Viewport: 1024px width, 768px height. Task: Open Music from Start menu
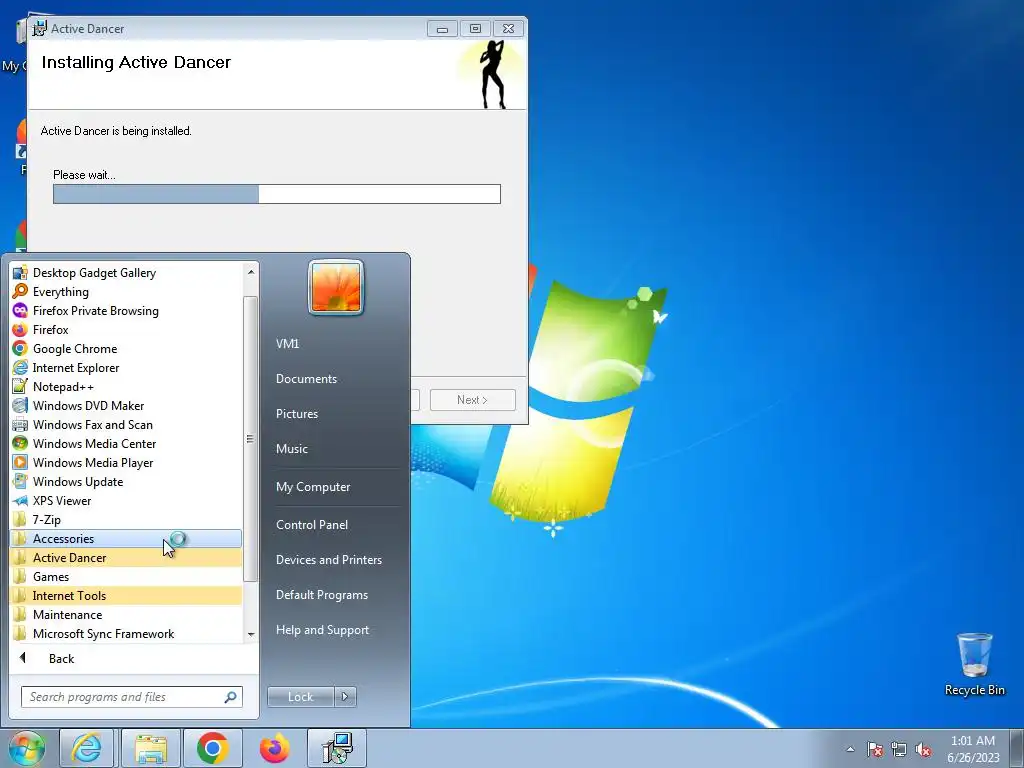point(292,449)
